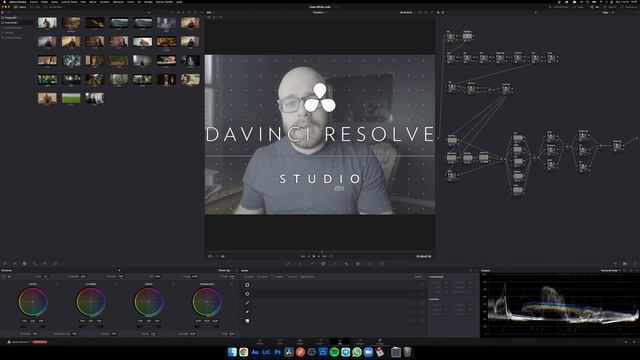Switch to the Fusion page tab
Image resolution: width=640 pixels, height=360 pixels.
tap(320, 342)
